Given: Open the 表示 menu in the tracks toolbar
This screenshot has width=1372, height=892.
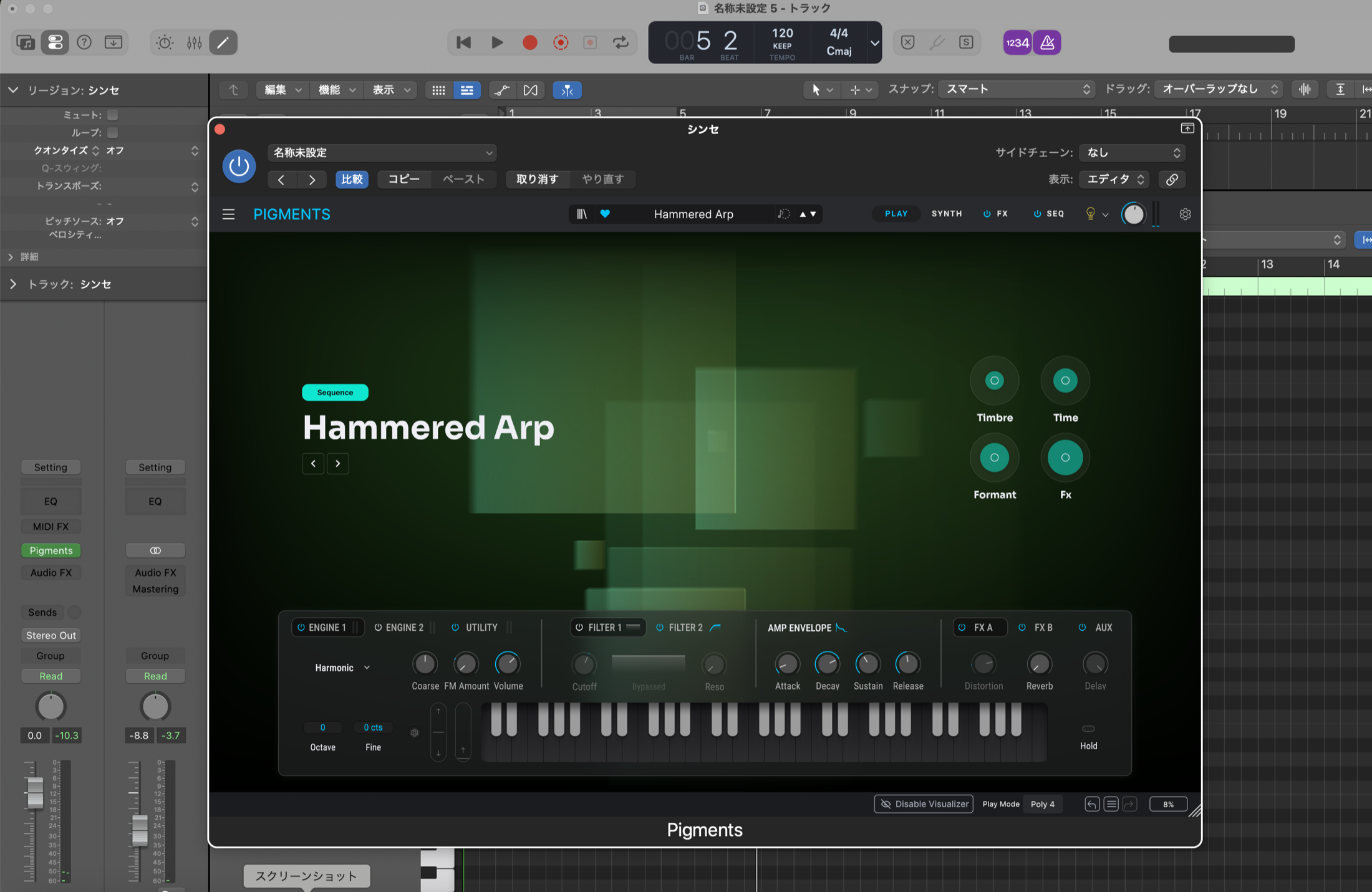Looking at the screenshot, I should (x=391, y=90).
